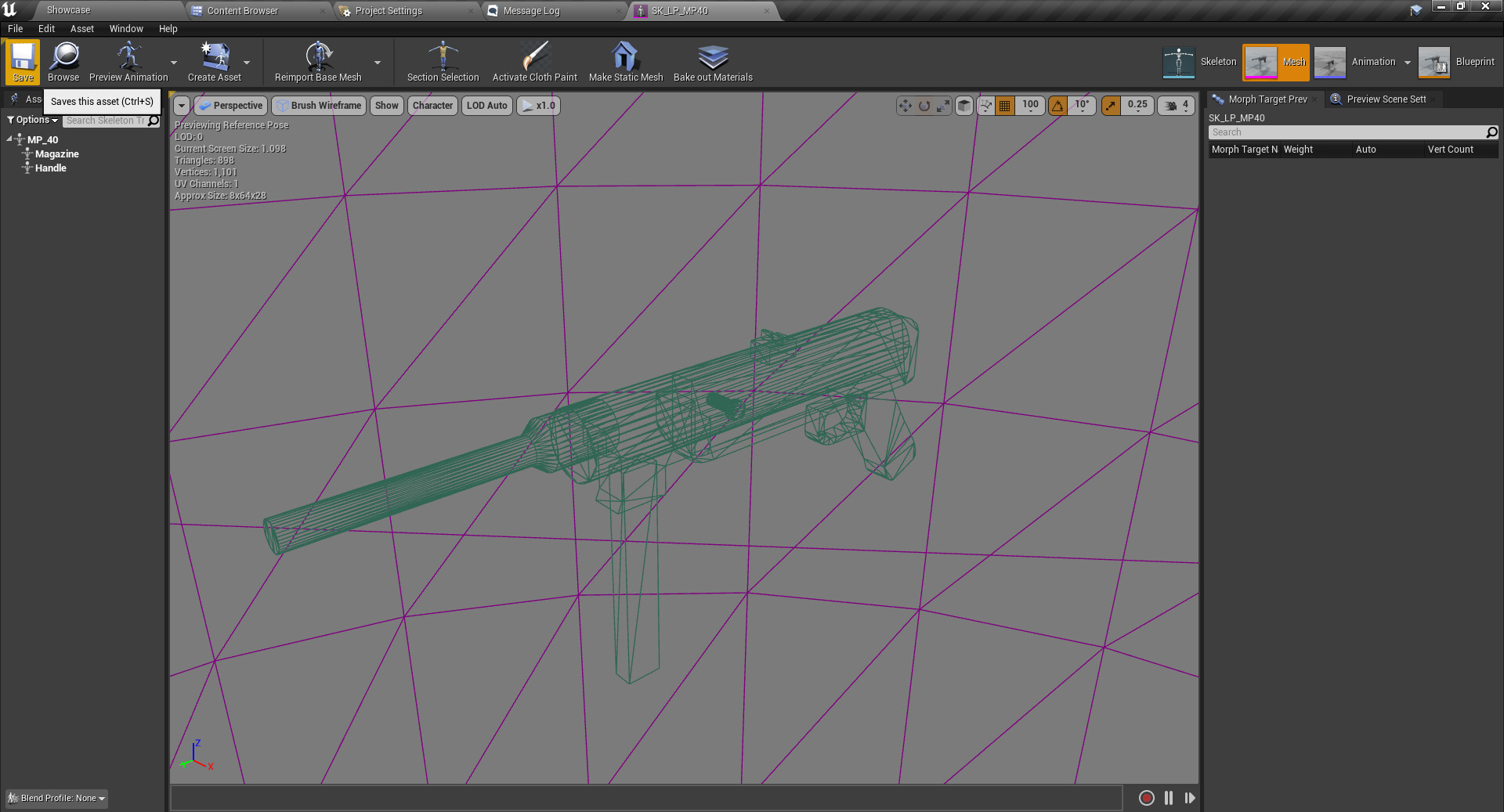Activate Cloth Paint mode

pos(534,63)
